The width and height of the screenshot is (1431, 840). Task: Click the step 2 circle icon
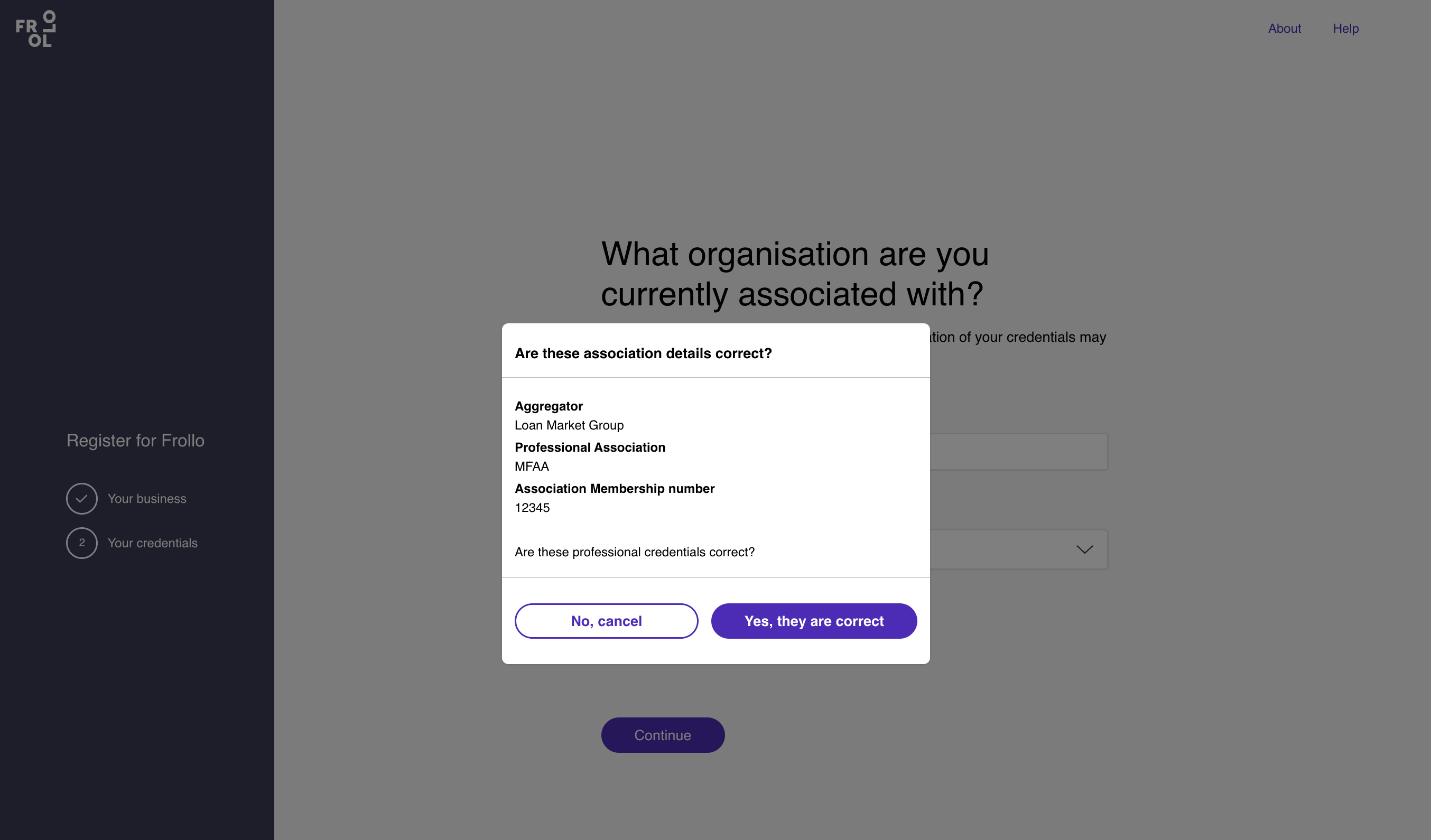click(x=82, y=543)
